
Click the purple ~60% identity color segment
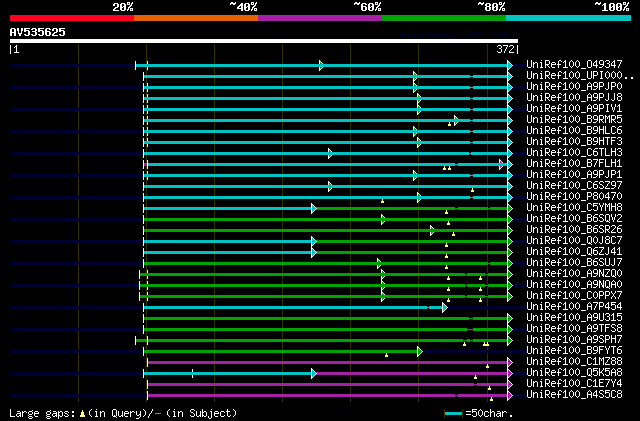[320, 18]
